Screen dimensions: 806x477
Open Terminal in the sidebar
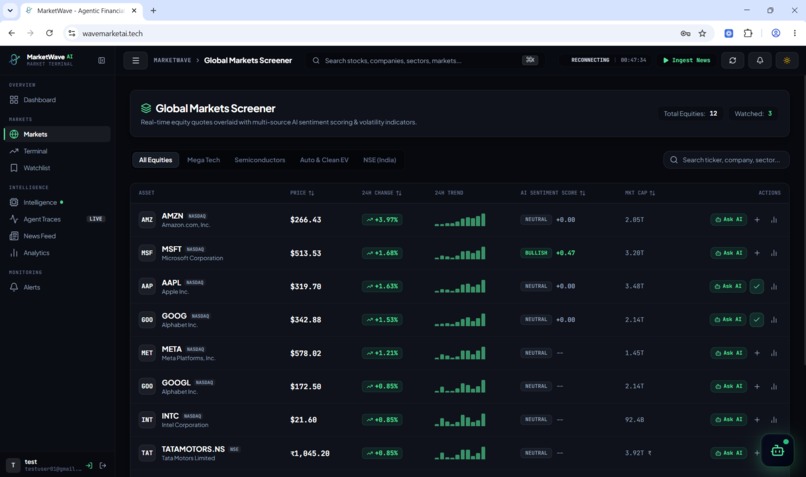[x=57, y=151]
